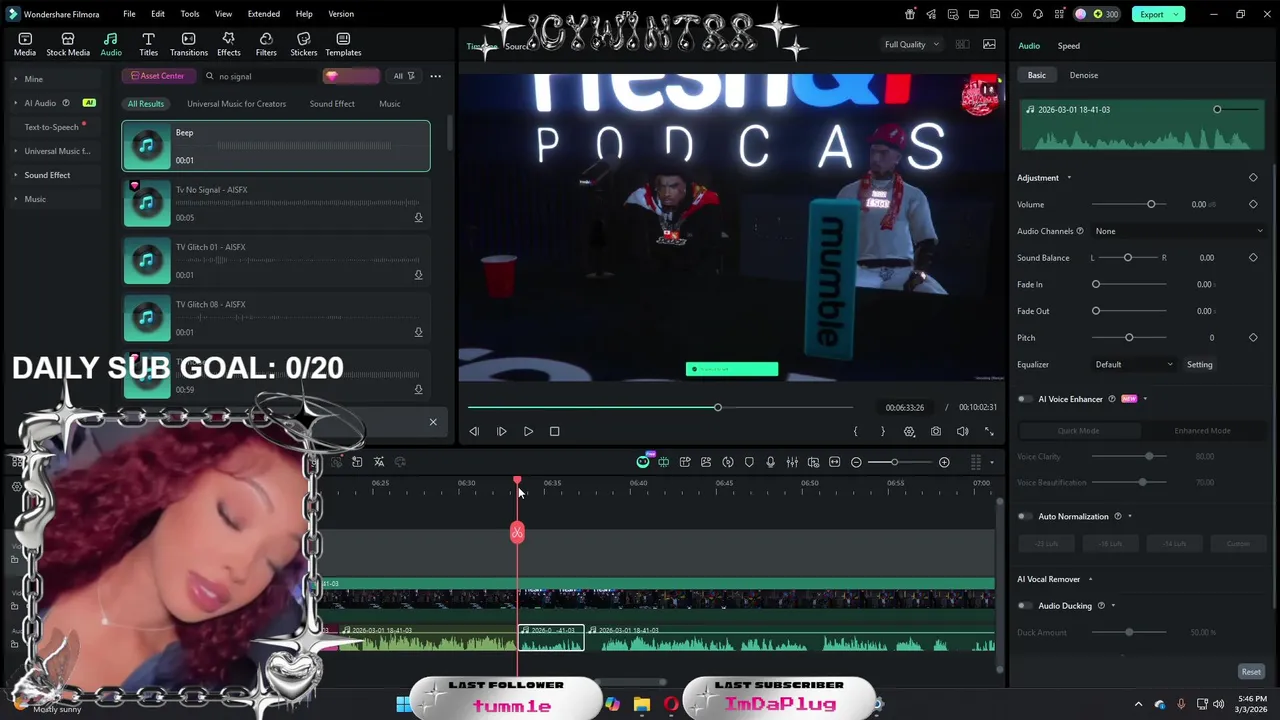Toggle the Pitch keyframe diamond
The width and height of the screenshot is (1280, 720).
[1253, 338]
